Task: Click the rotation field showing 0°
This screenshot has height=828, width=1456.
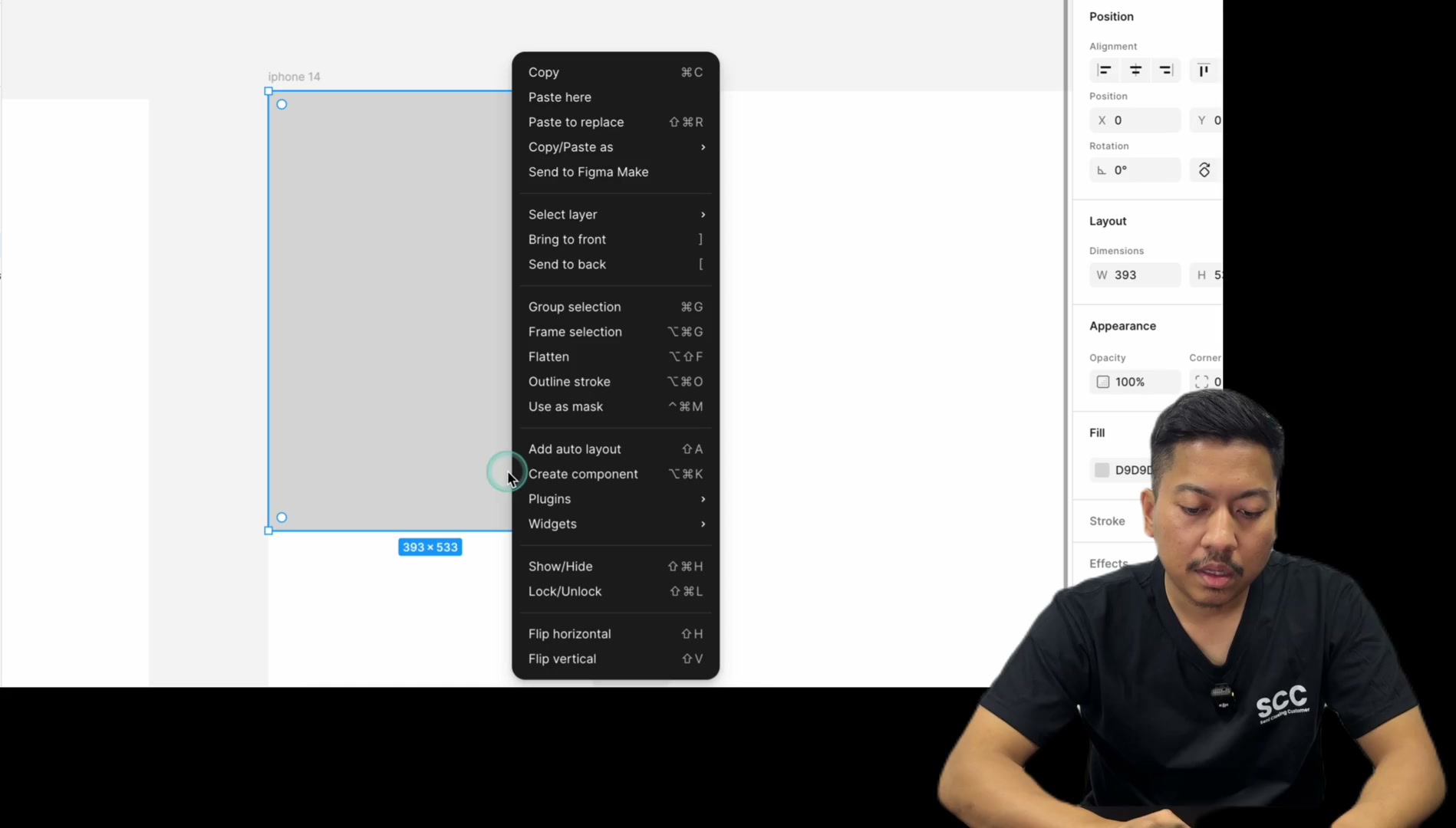Action: [x=1135, y=170]
